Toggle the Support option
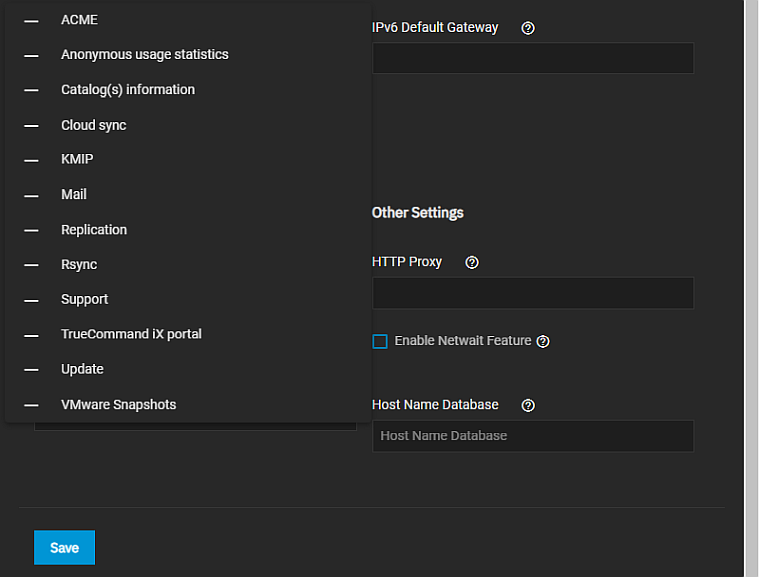Screen dimensions: 759x577 click(84, 299)
